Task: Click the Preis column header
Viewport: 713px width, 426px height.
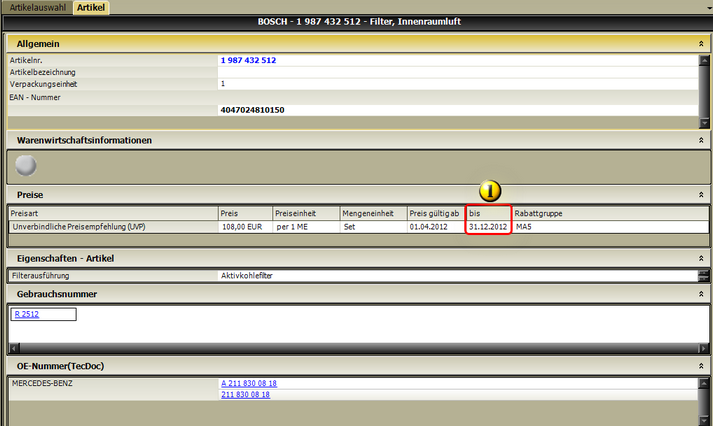Action: pyautogui.click(x=245, y=213)
